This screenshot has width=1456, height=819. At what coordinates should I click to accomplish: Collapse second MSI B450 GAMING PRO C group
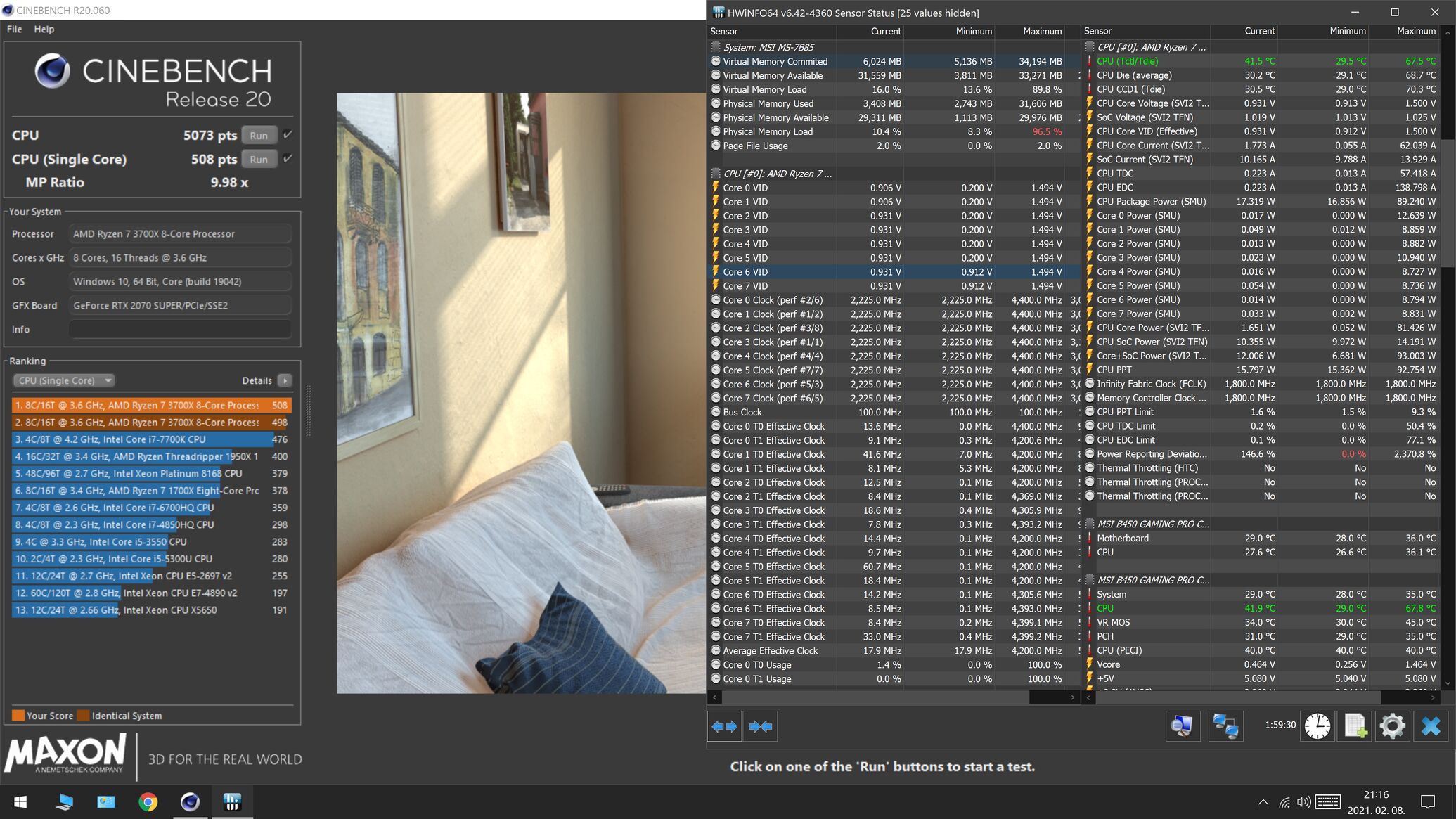(x=1090, y=580)
